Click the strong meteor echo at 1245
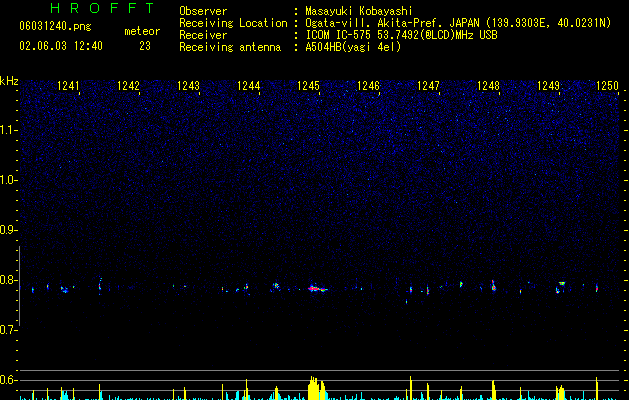Screen dimensions: 629x400 tap(317, 288)
